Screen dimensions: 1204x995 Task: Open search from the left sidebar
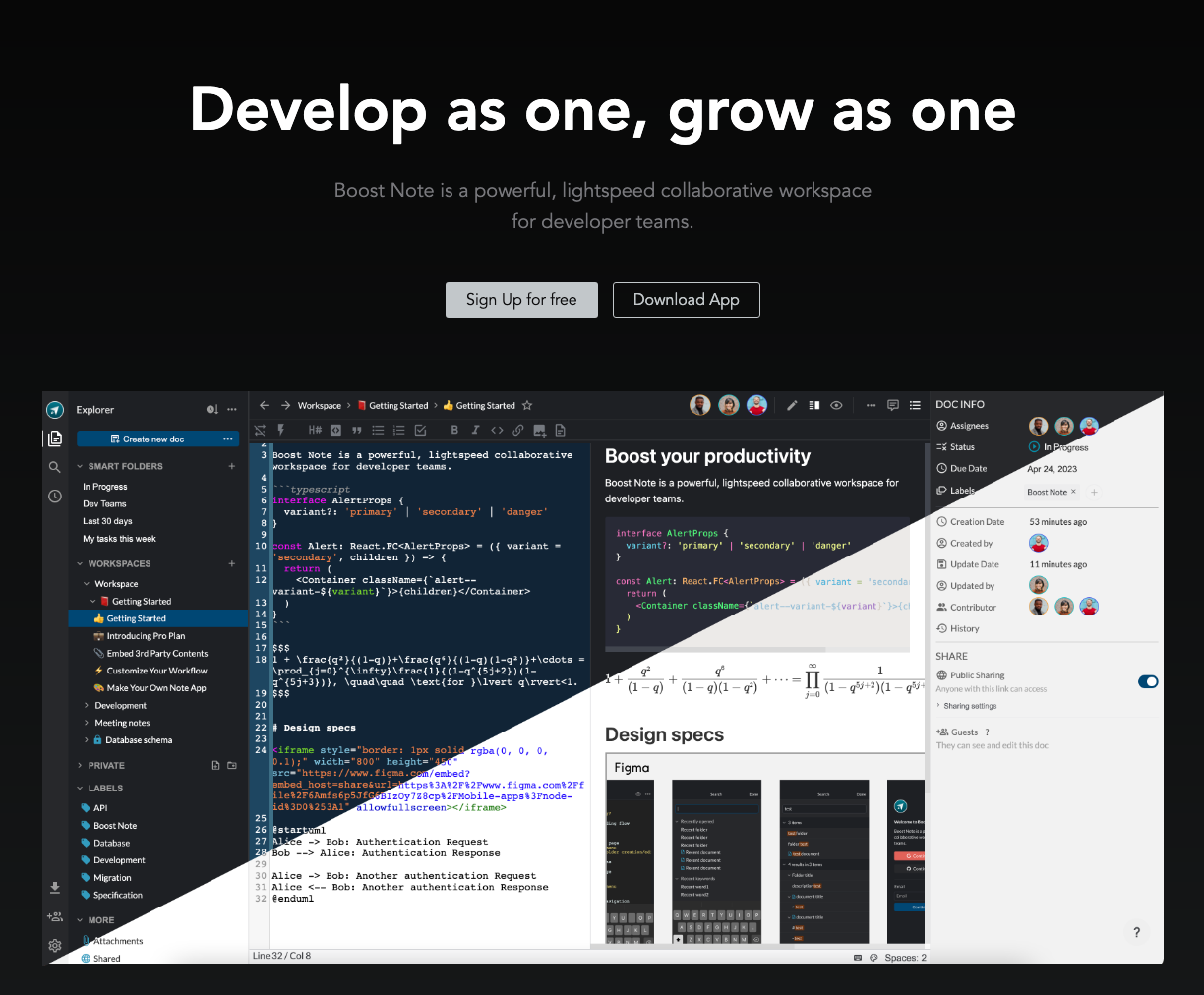coord(55,467)
